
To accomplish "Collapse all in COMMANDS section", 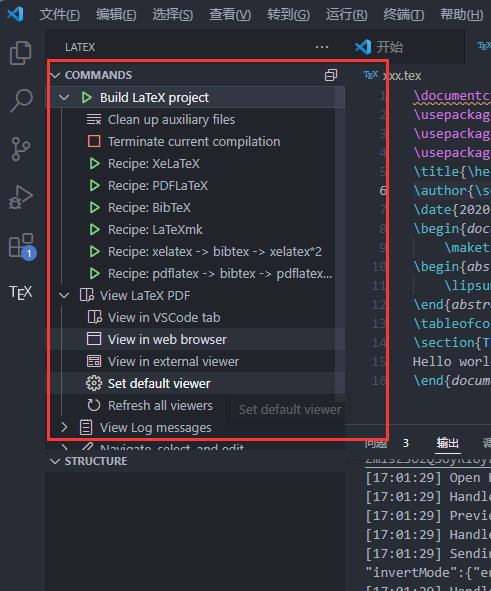I will [x=331, y=75].
